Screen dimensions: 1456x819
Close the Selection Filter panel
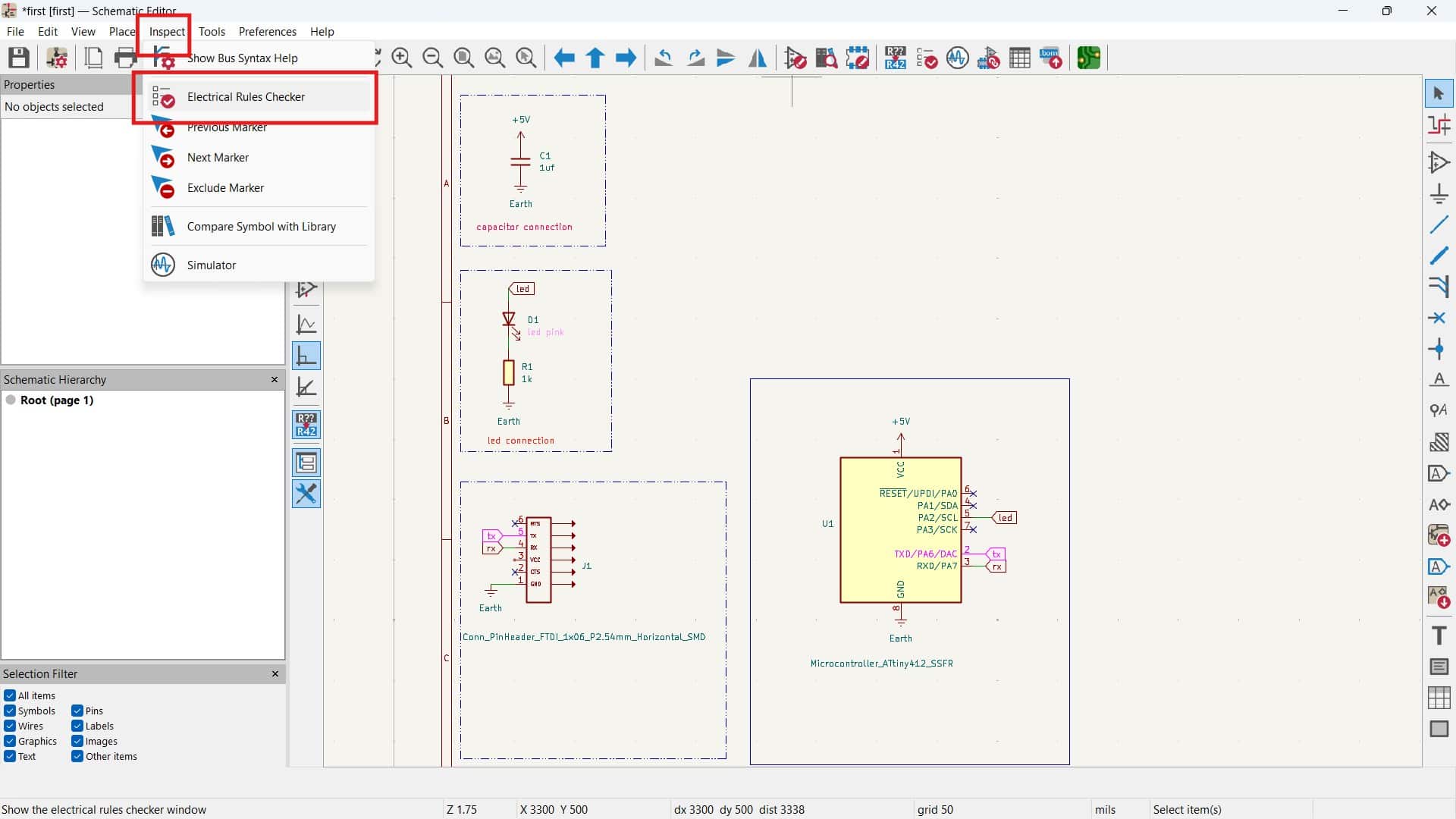(x=275, y=673)
